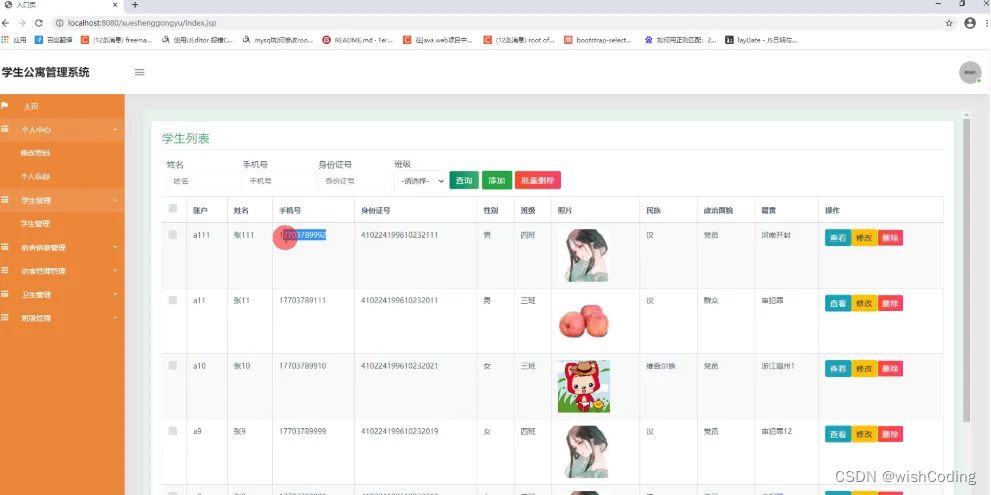
Task: Open a new browser tab with plus
Action: tap(135, 4)
